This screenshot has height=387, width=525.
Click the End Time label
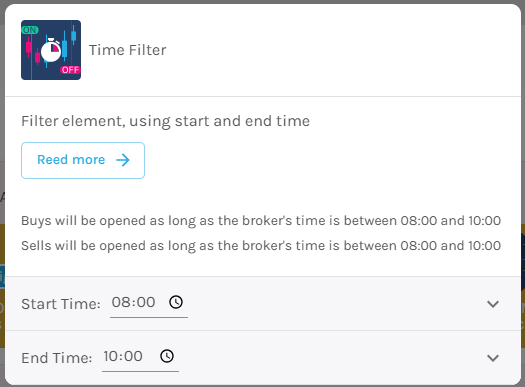pyautogui.click(x=57, y=358)
